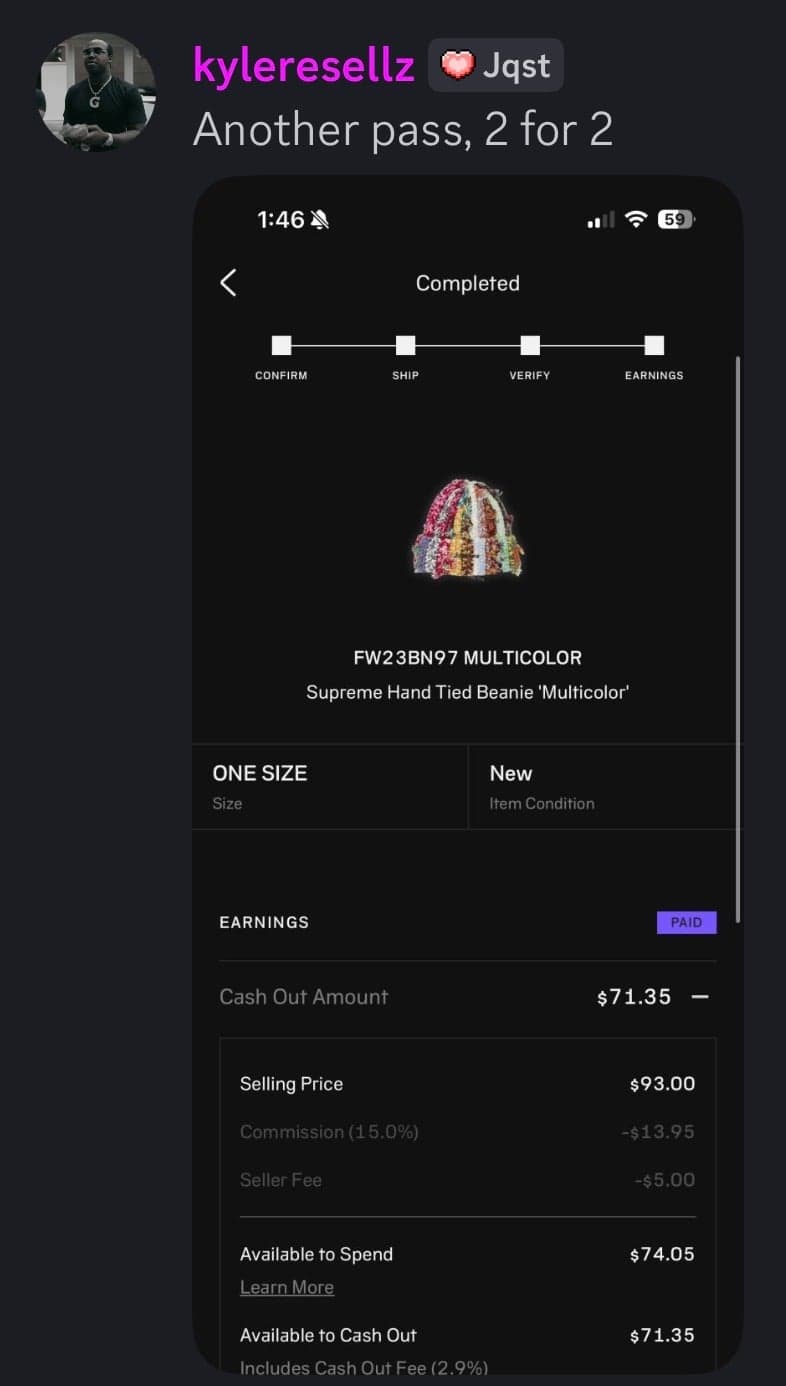
Task: Click the heart emoji in Jqst tag
Action: point(457,66)
